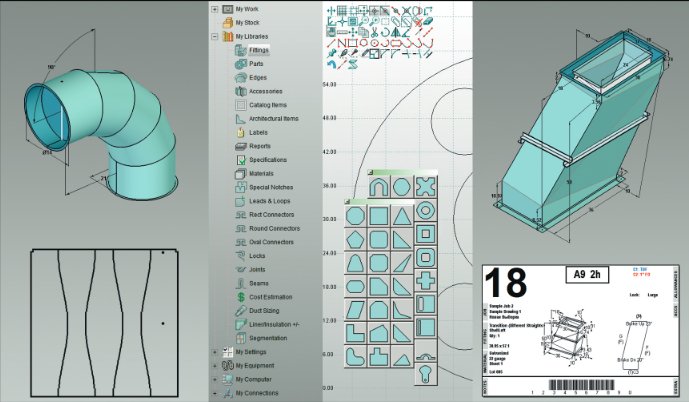The image size is (689, 402).
Task: Select the plus-shaped pattern icon
Action: 427,282
